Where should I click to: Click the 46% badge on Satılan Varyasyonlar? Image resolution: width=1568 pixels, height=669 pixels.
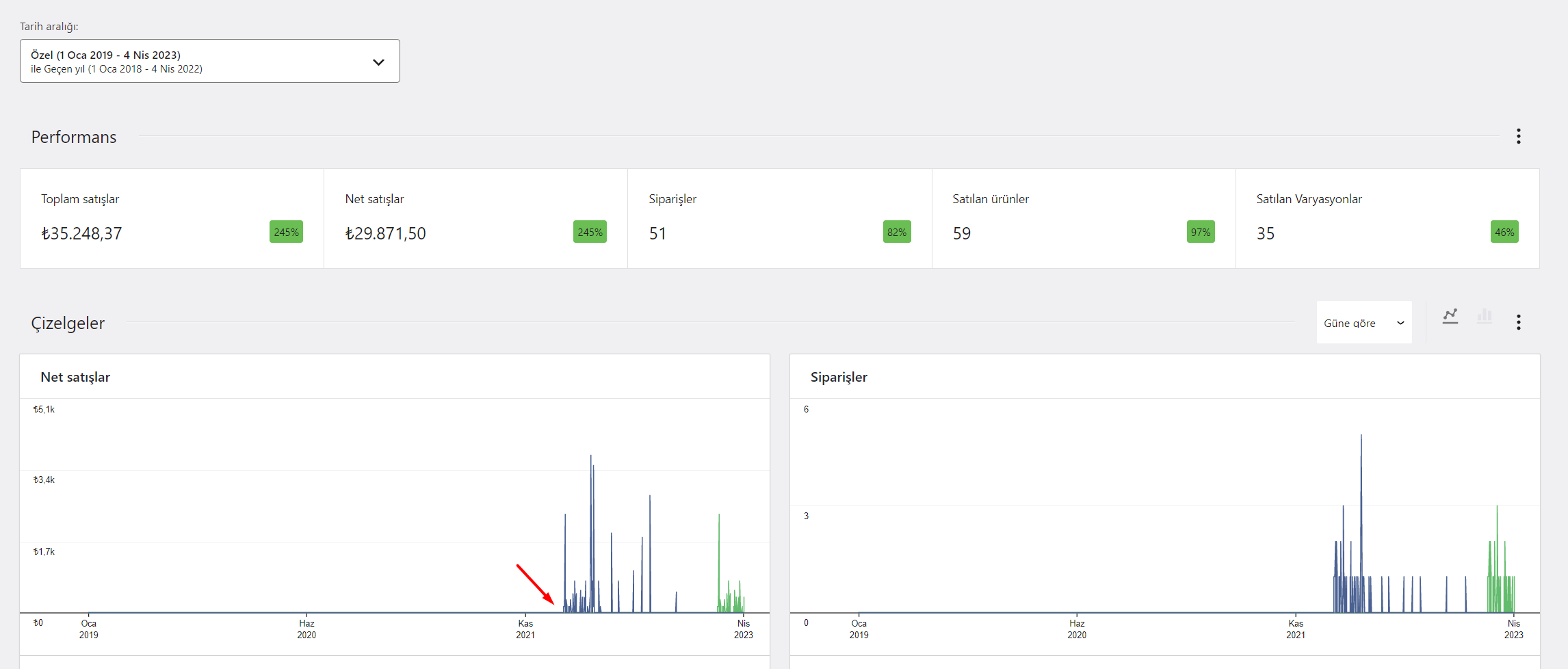pyautogui.click(x=1504, y=232)
